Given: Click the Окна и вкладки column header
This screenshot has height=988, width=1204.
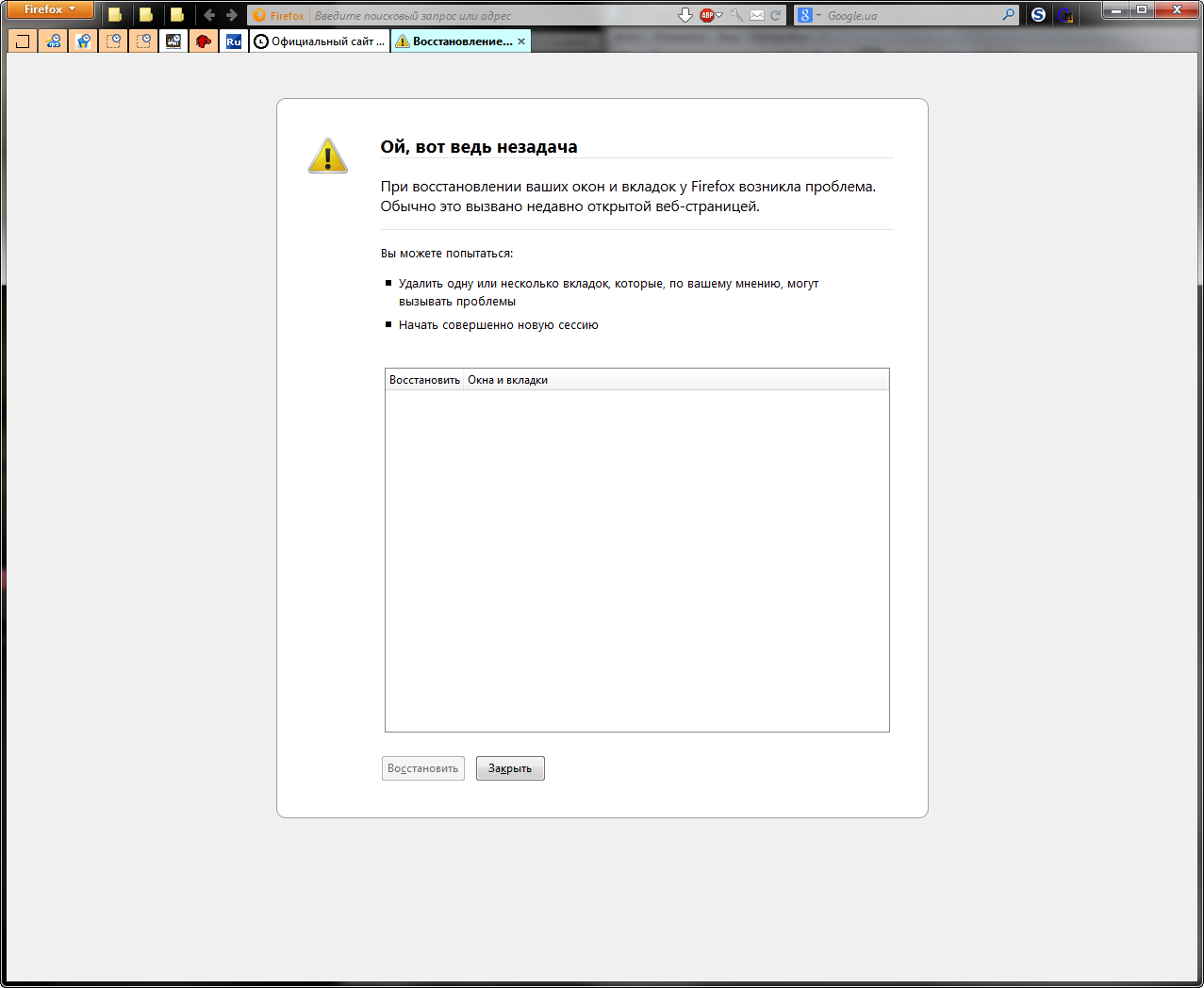Looking at the screenshot, I should point(507,380).
